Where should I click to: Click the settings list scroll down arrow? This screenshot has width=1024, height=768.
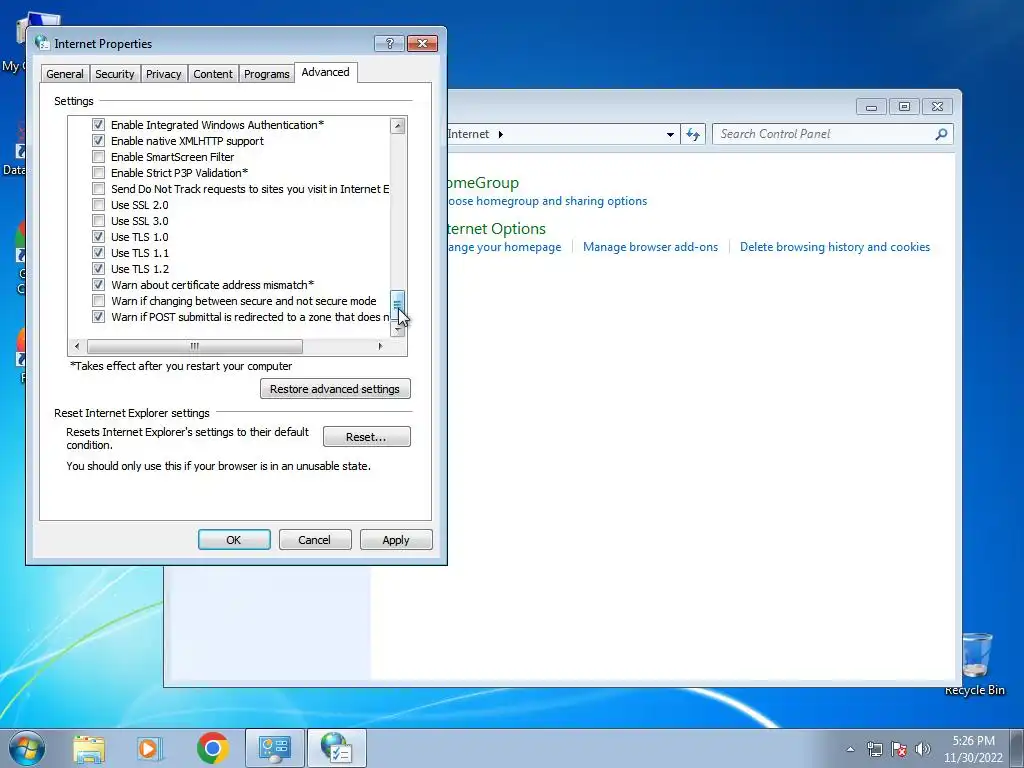point(398,330)
